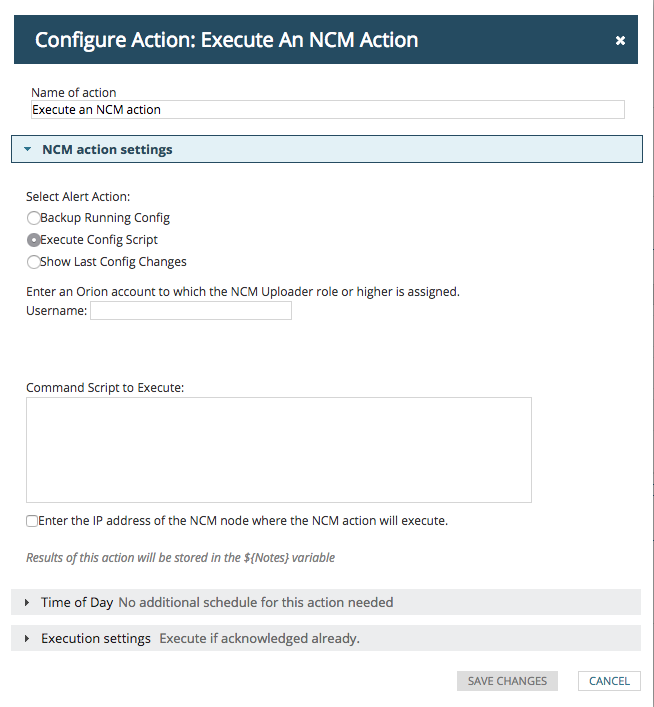
Task: Choose the Execute Config Script radio button
Action: pos(33,240)
